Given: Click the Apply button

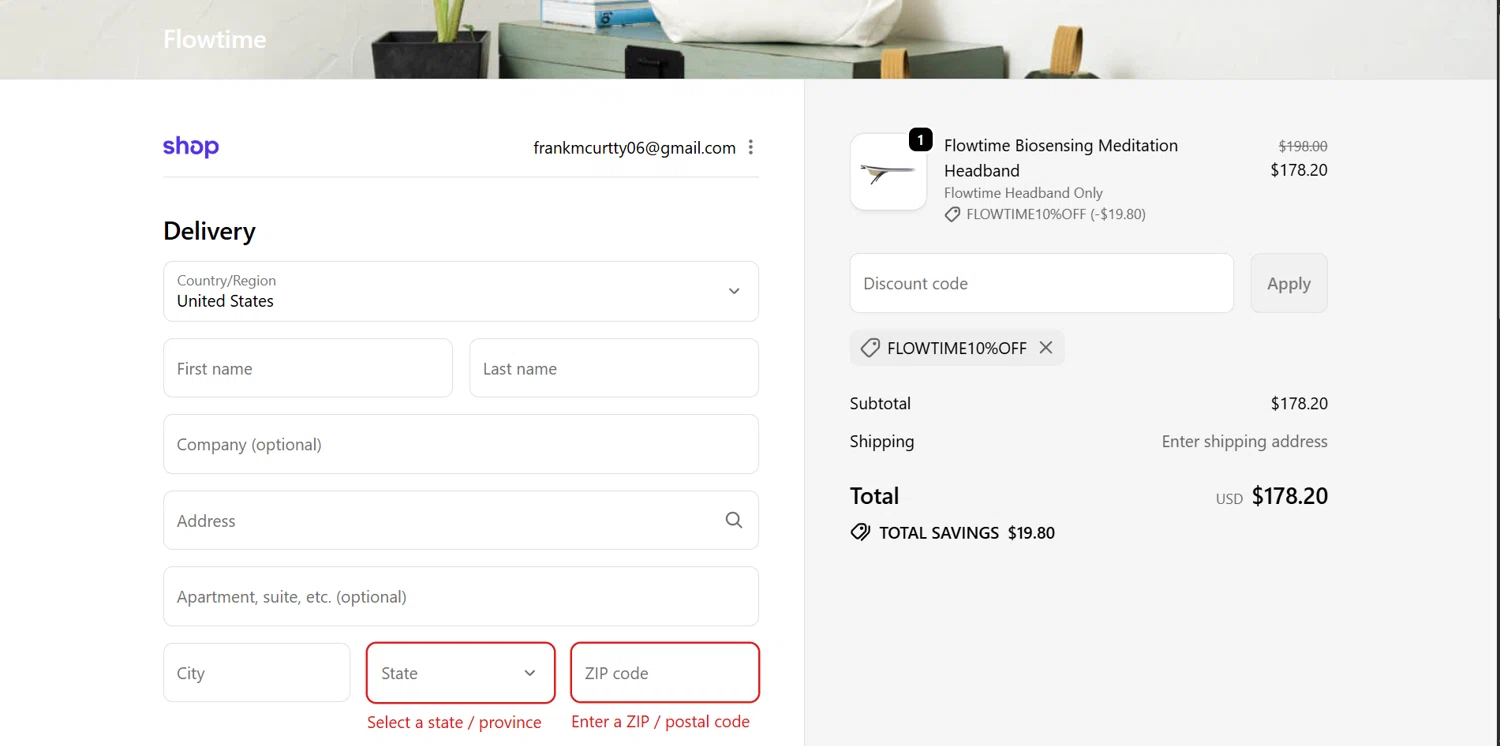Looking at the screenshot, I should [1289, 283].
